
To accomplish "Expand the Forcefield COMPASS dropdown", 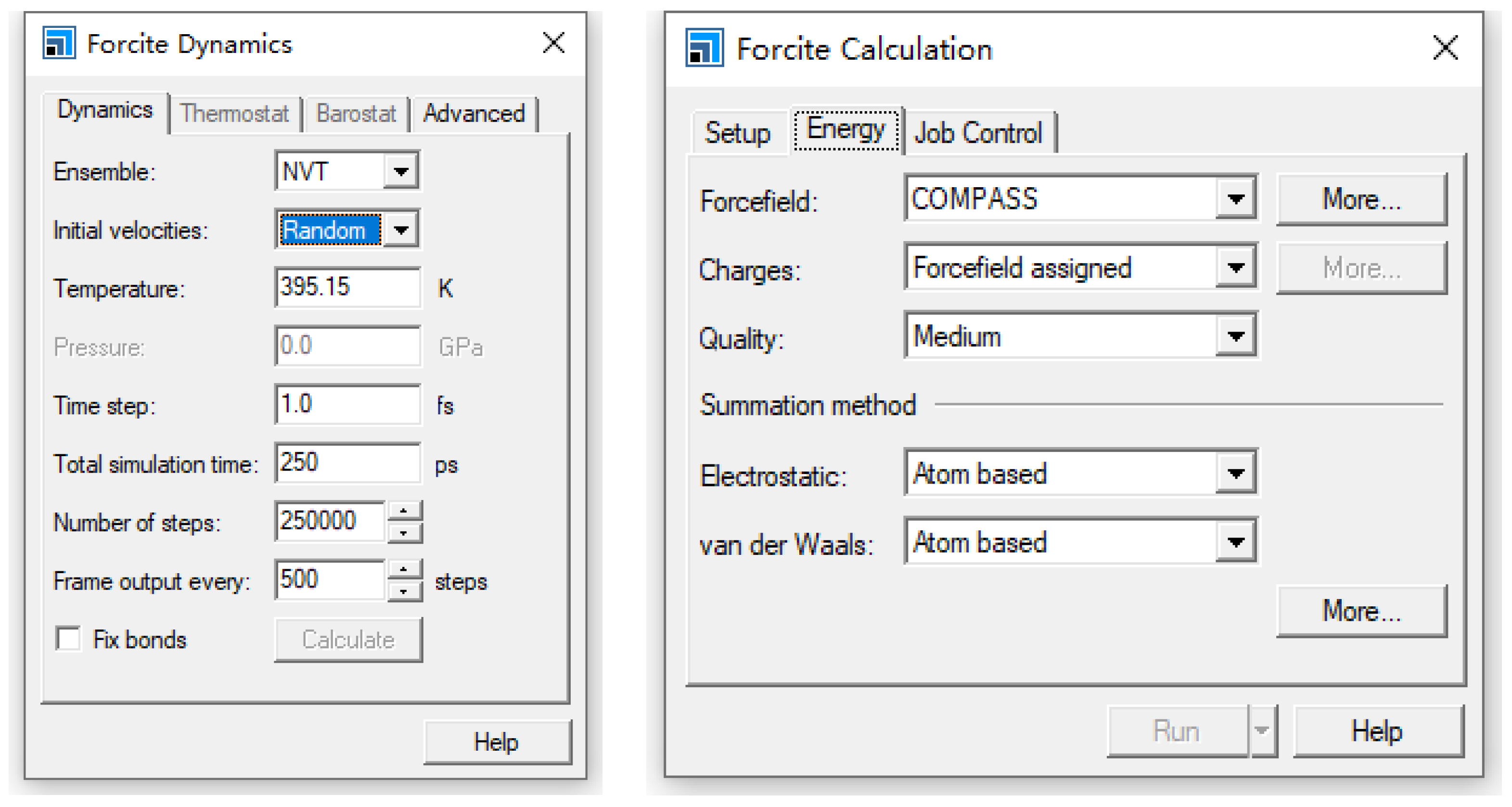I will [x=1236, y=199].
